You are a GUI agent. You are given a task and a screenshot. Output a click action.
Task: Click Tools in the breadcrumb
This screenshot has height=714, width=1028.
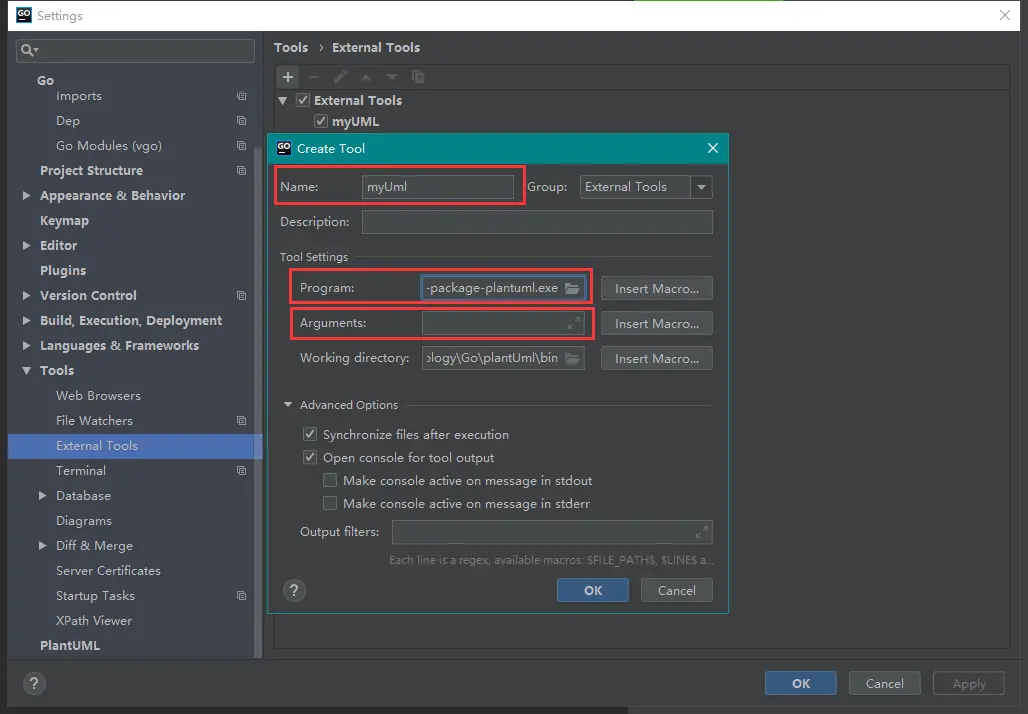(x=291, y=48)
